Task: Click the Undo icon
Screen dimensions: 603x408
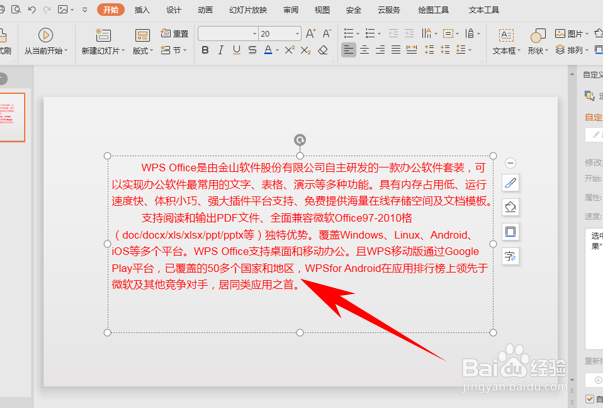Action: coord(32,10)
